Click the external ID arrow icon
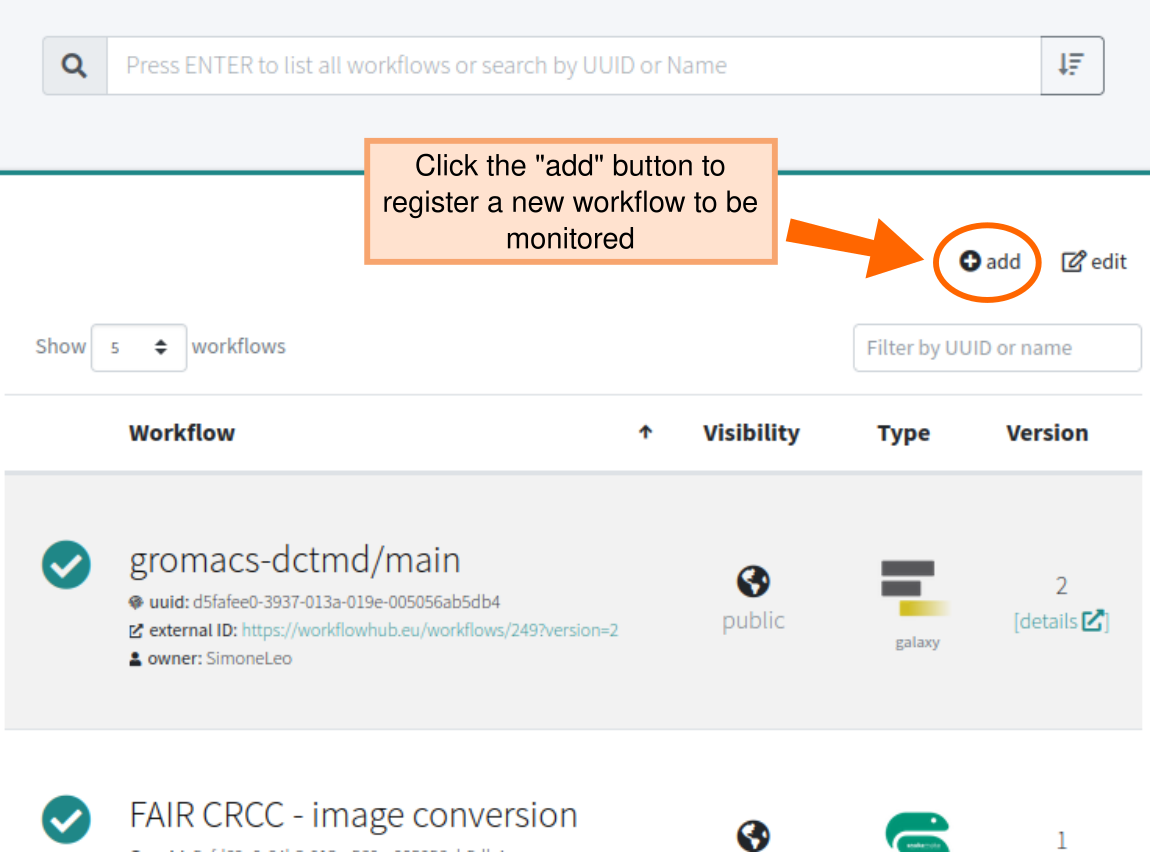Screen dimensions: 1150x852 click(x=134, y=631)
